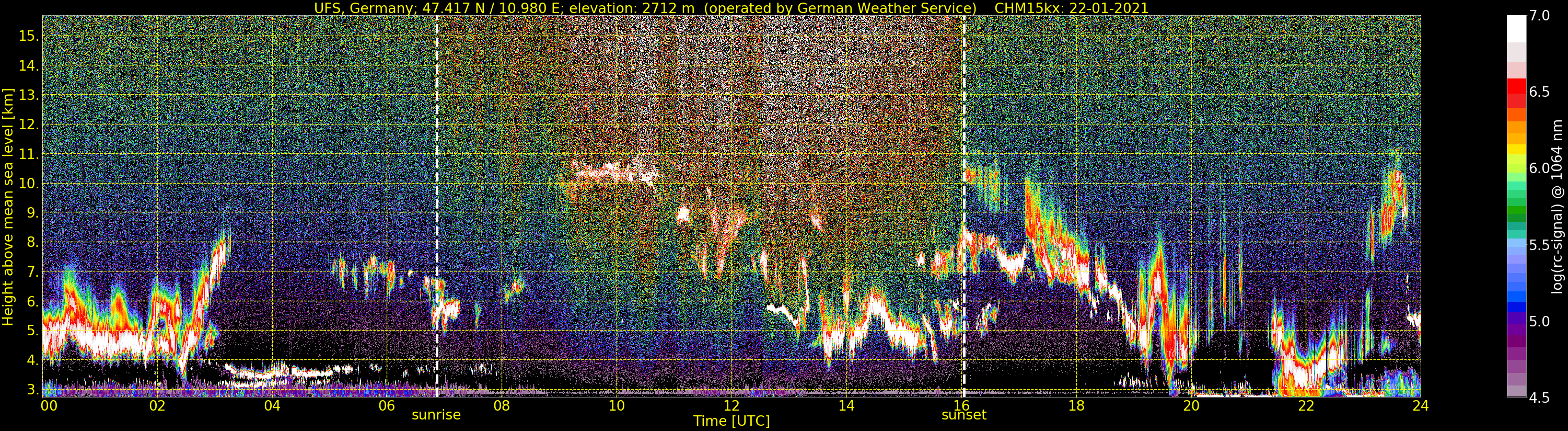Click the '6.0' value on the colorbar

(x=1539, y=168)
